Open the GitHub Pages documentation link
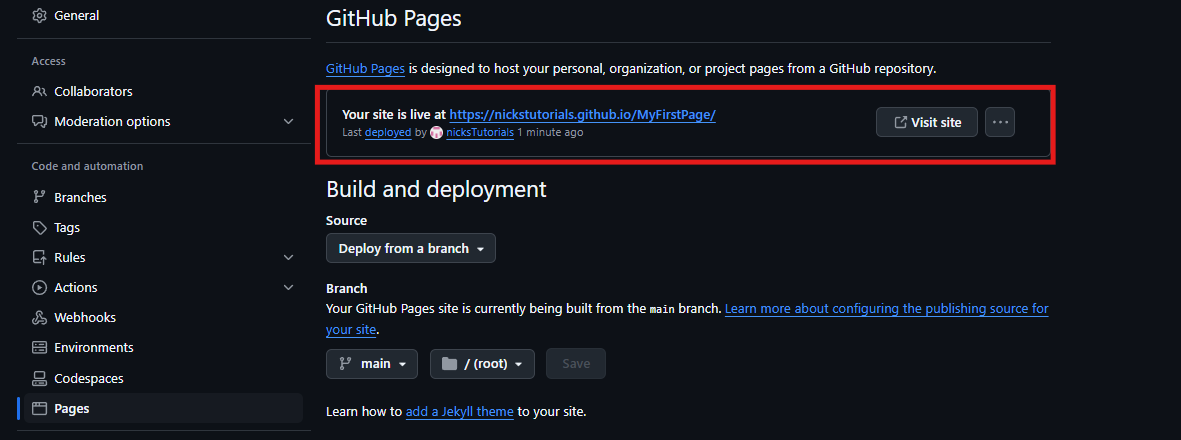Screen dimensions: 1181x440 tap(365, 69)
